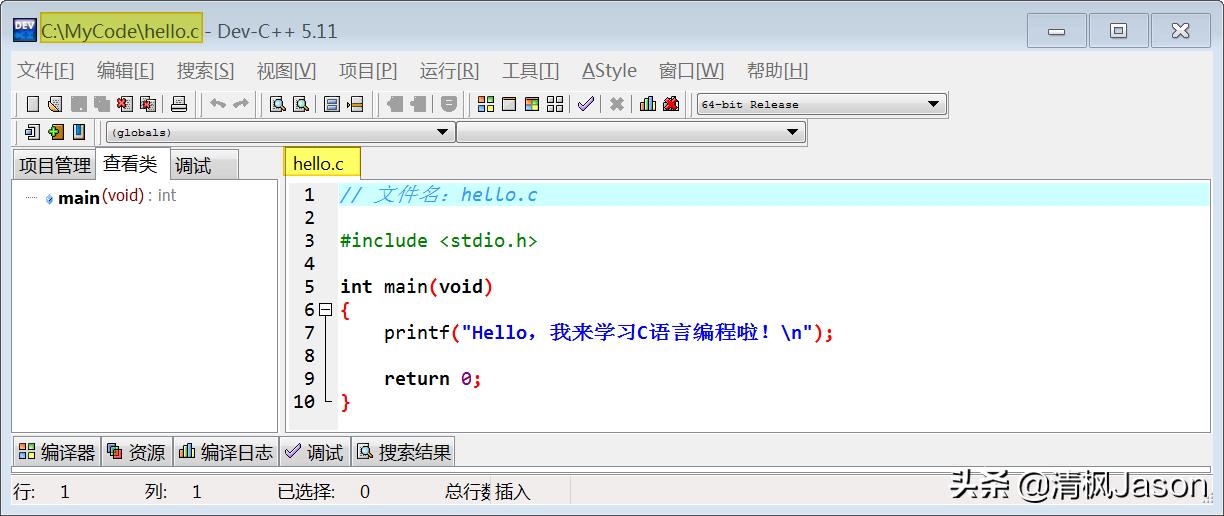This screenshot has width=1224, height=516.
Task: Click line number 4 in the gutter
Action: [x=309, y=264]
